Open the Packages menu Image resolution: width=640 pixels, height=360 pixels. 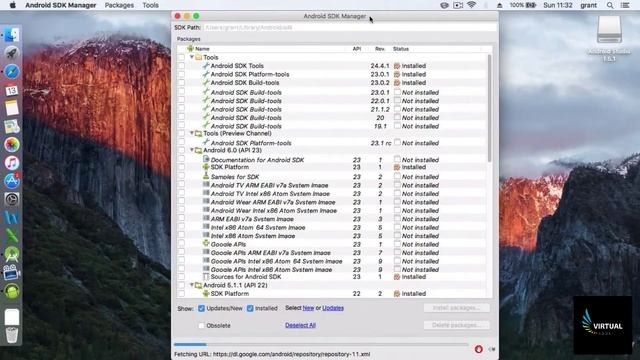tap(119, 5)
